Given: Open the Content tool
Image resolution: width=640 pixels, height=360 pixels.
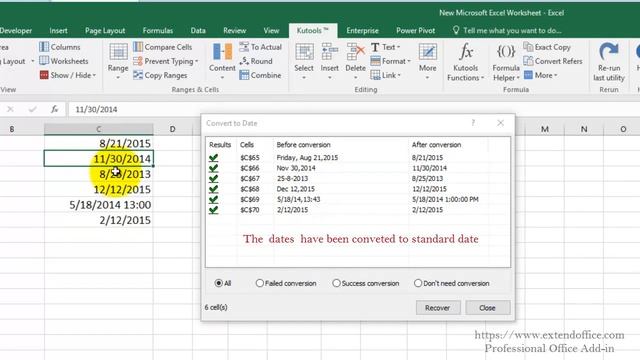Looking at the screenshot, I should click(x=222, y=61).
